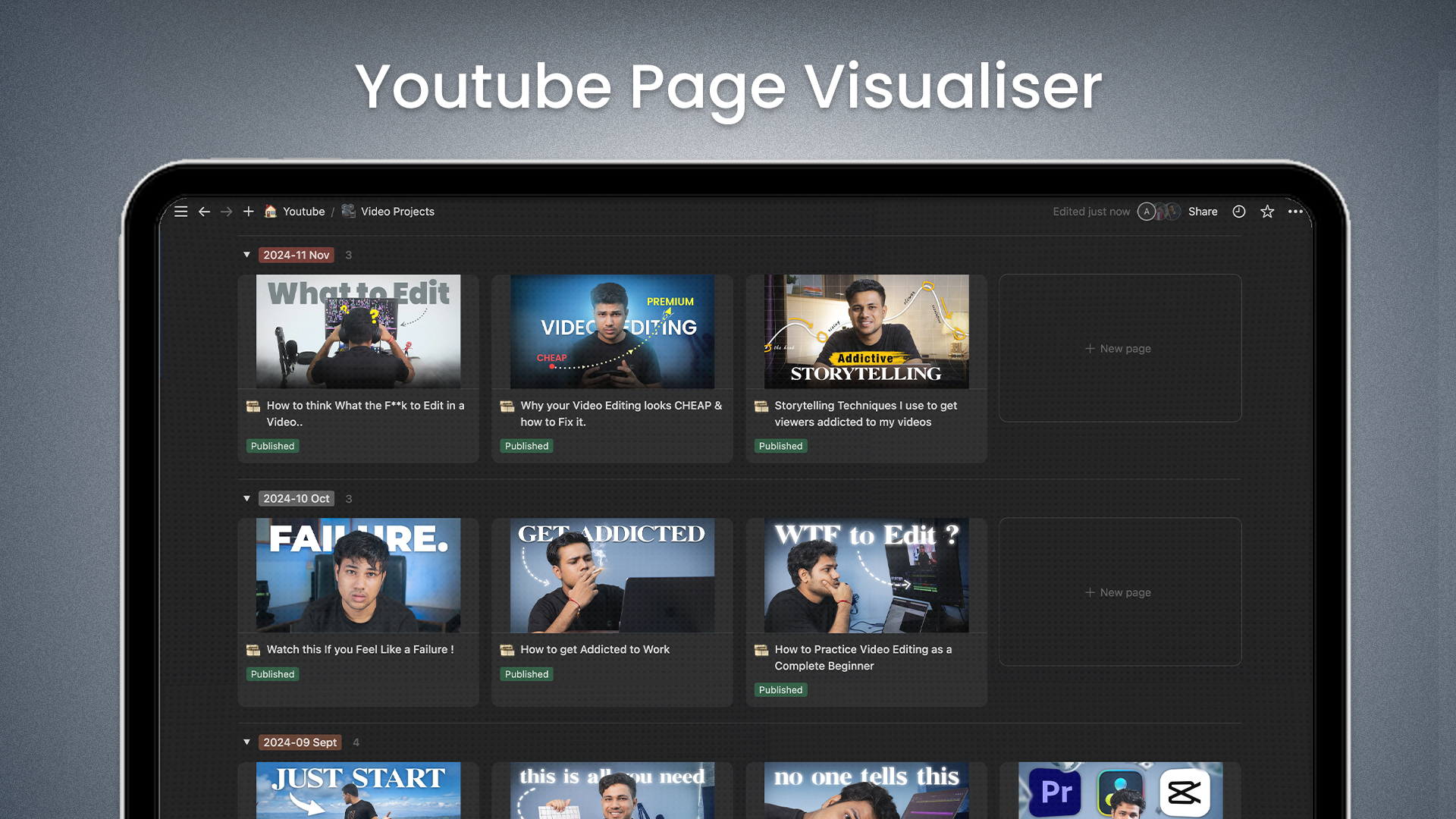The width and height of the screenshot is (1456, 819).
Task: Click the 2024-11 Nov group label
Action: [x=297, y=255]
